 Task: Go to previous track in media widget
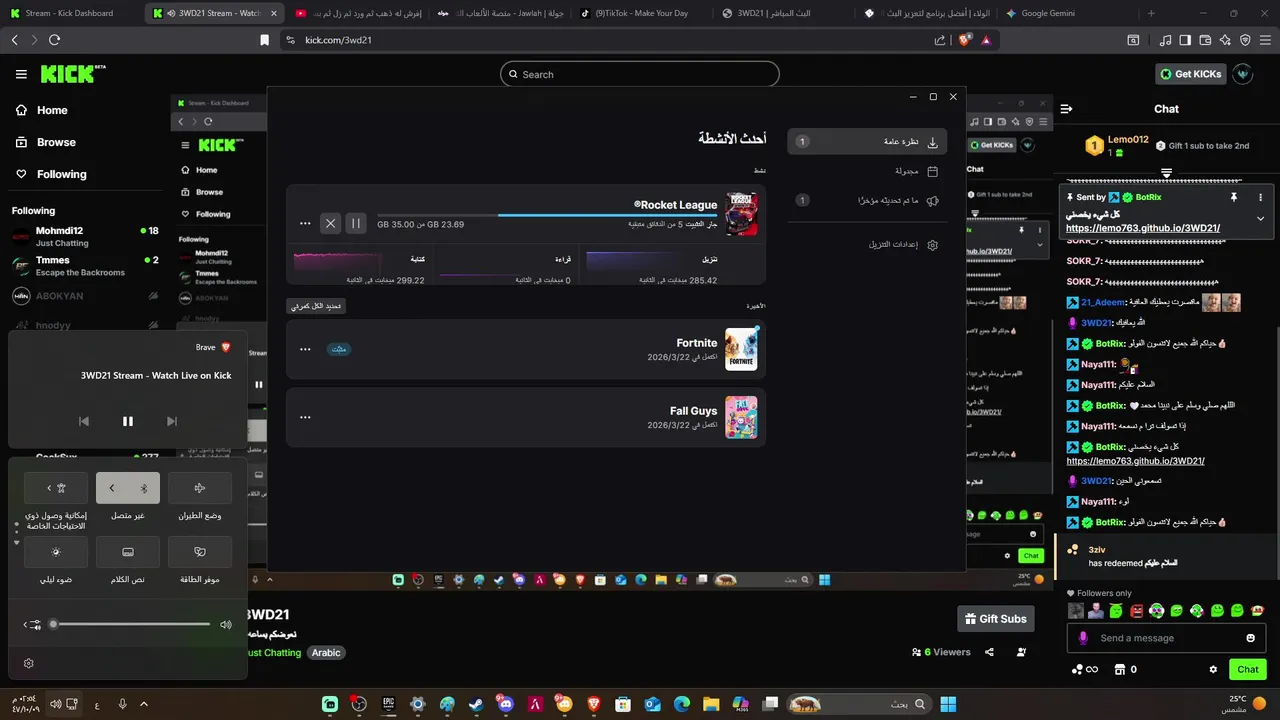point(84,421)
